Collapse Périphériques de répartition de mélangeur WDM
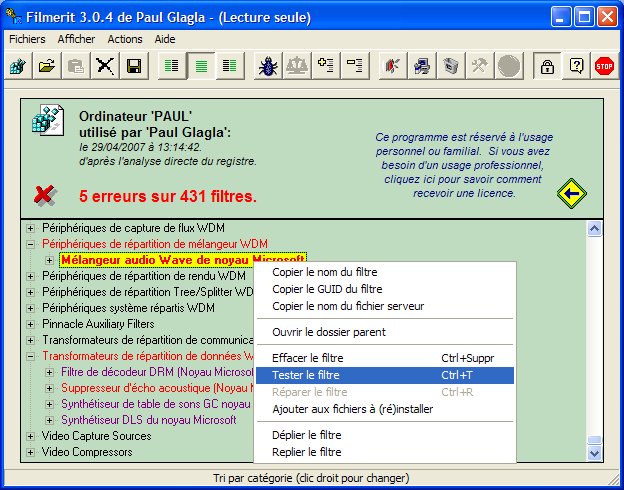The height and width of the screenshot is (490, 624). pos(30,244)
